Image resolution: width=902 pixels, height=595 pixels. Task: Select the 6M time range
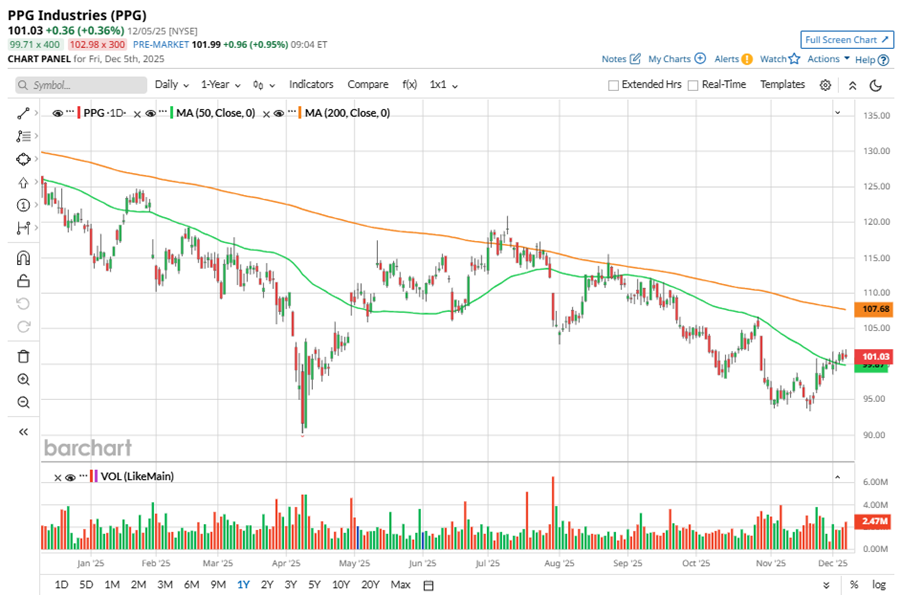click(x=192, y=585)
